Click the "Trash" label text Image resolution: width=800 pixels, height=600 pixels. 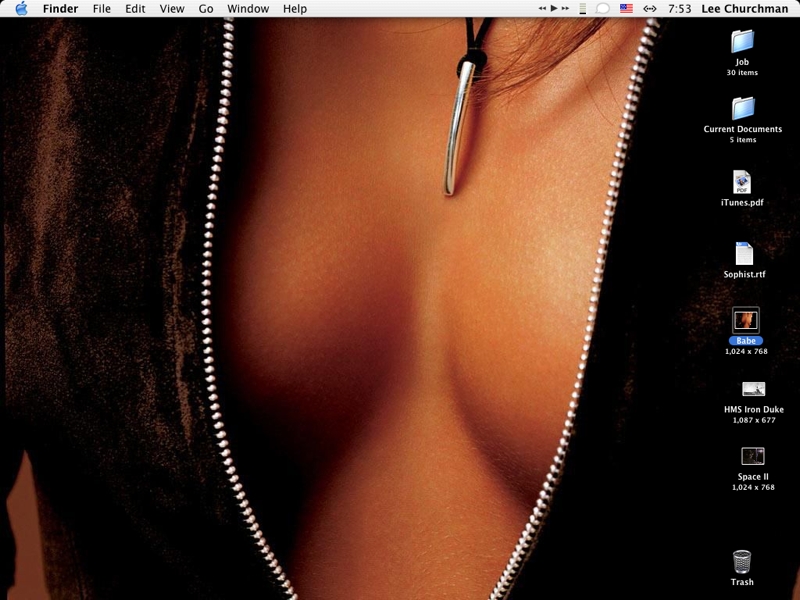pos(742,582)
